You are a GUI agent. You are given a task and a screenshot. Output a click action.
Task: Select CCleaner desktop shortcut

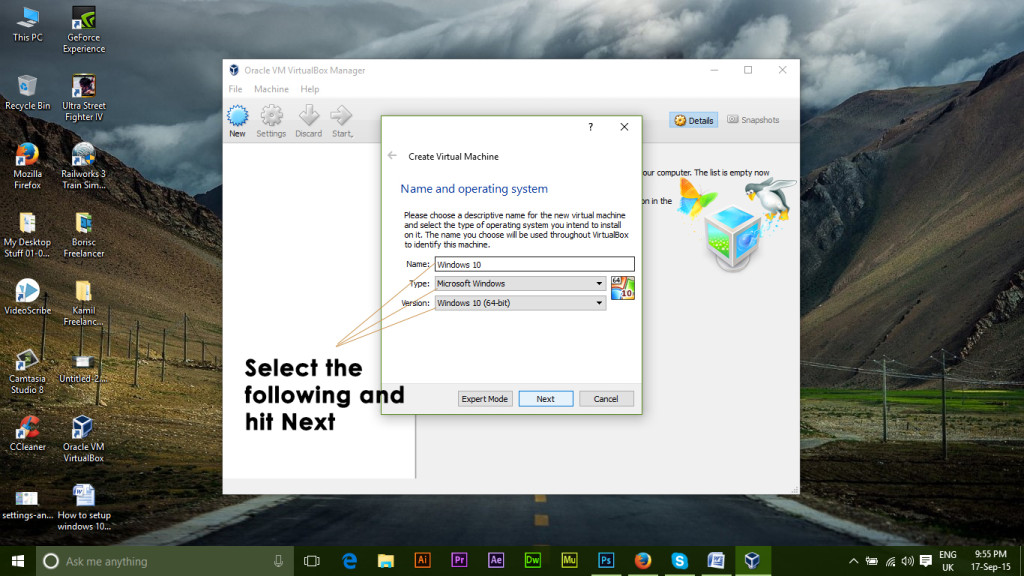pyautogui.click(x=27, y=434)
